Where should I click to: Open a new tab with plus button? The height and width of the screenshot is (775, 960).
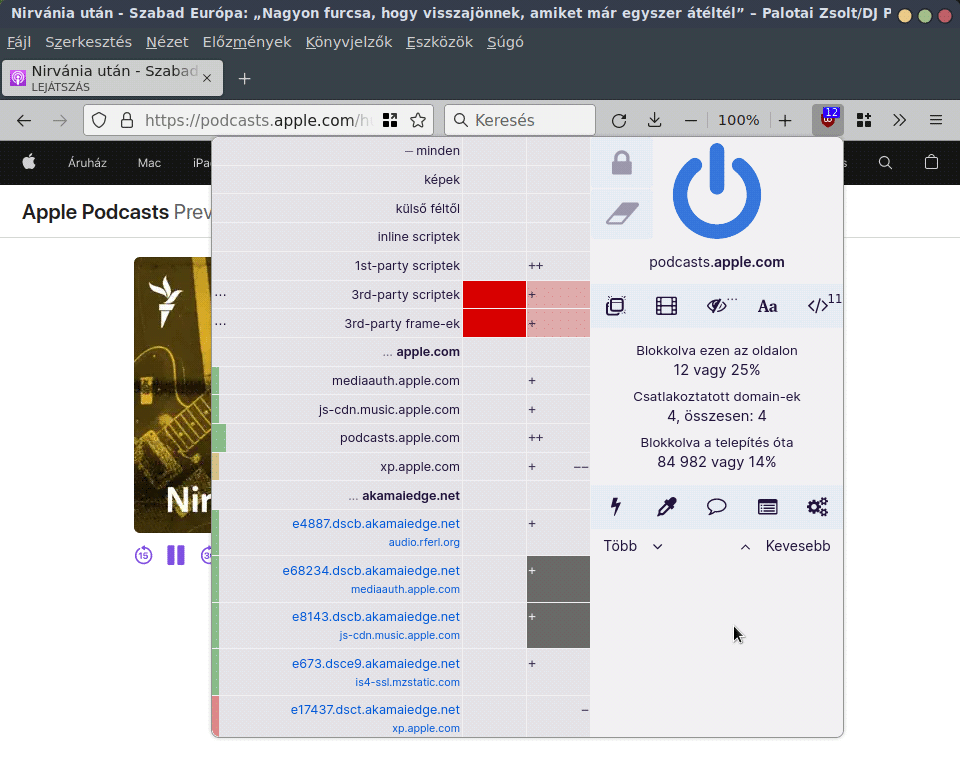click(244, 78)
